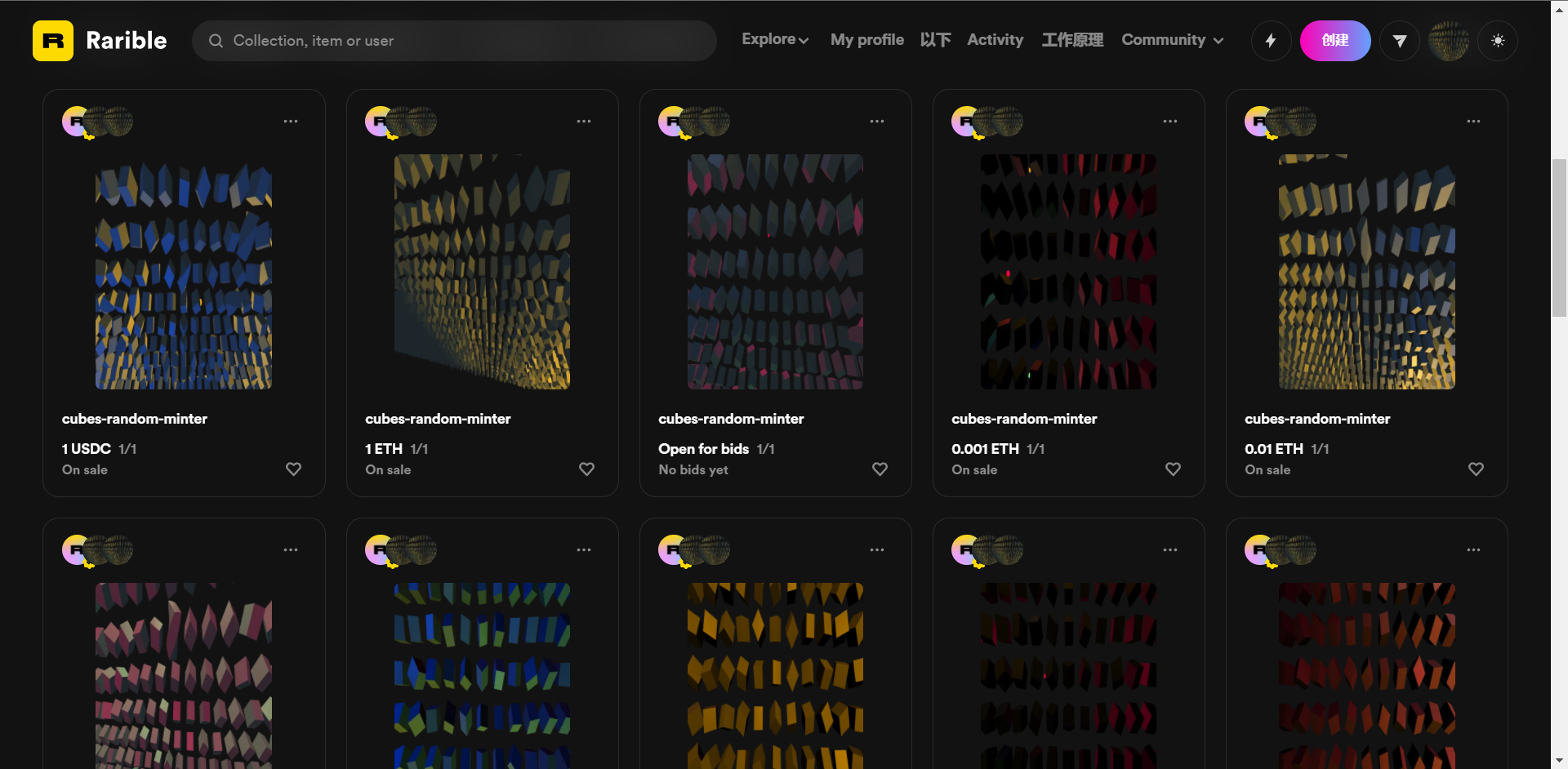1568x769 pixels.
Task: Expand the Explore dropdown menu
Action: click(775, 39)
